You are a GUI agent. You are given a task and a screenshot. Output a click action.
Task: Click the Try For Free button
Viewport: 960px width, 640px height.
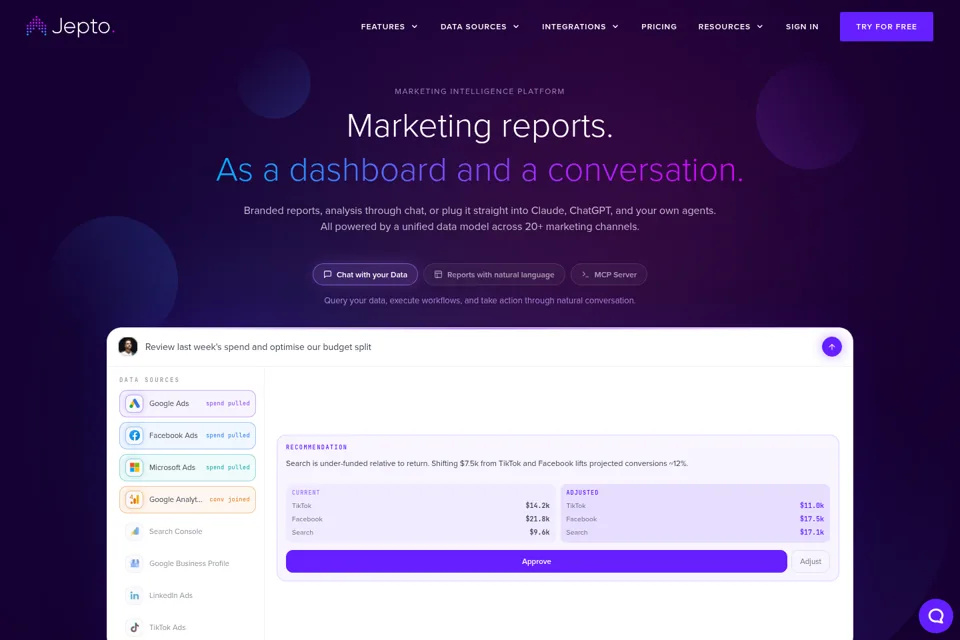point(886,26)
